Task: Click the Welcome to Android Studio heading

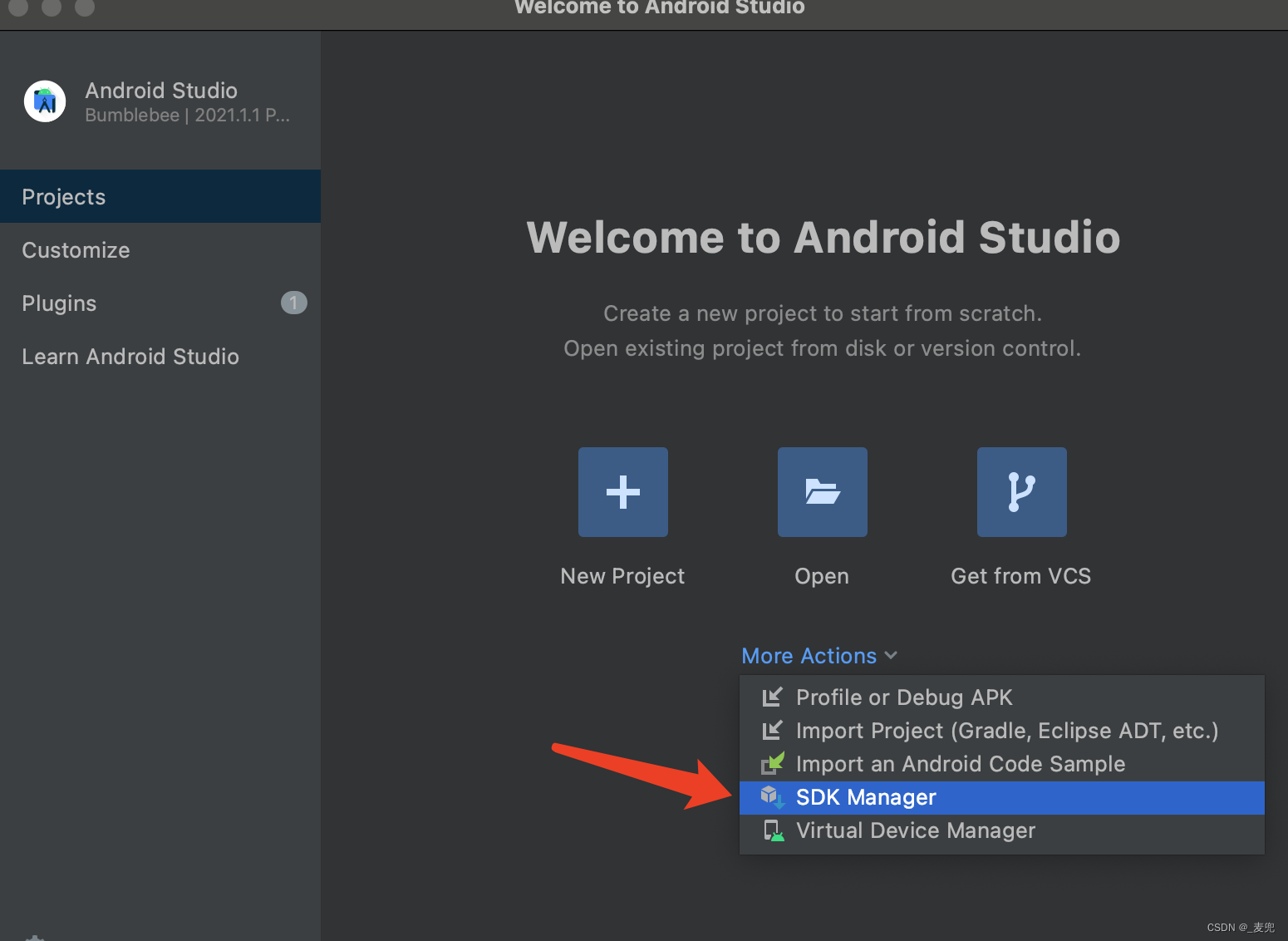Action: tap(823, 238)
